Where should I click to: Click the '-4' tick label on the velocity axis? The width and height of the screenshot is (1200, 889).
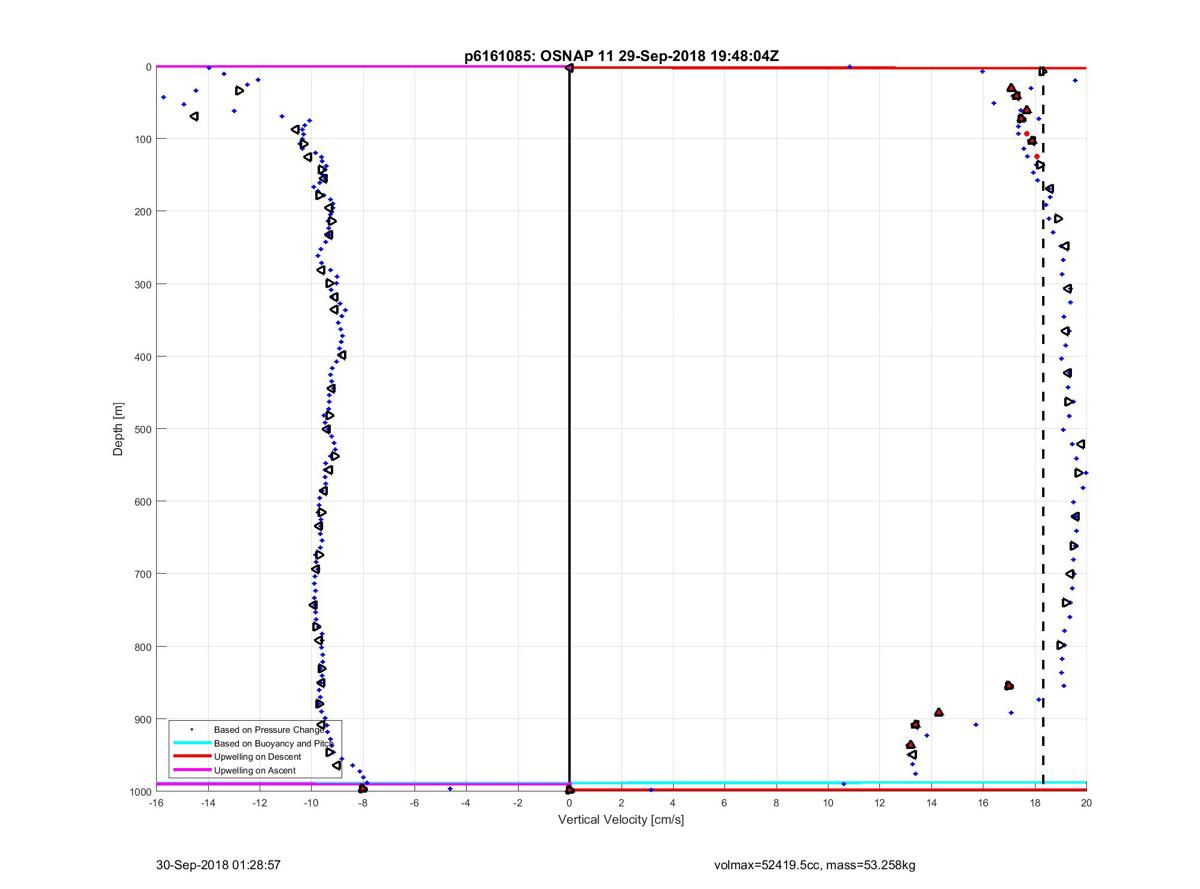click(466, 802)
